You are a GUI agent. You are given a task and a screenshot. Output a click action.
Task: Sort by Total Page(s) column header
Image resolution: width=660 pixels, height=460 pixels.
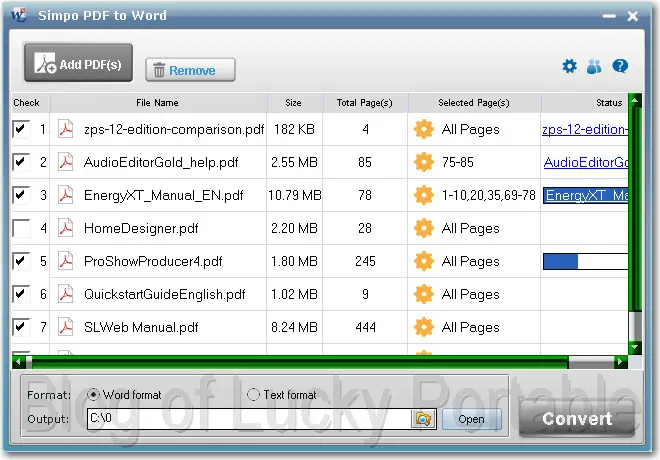point(365,103)
